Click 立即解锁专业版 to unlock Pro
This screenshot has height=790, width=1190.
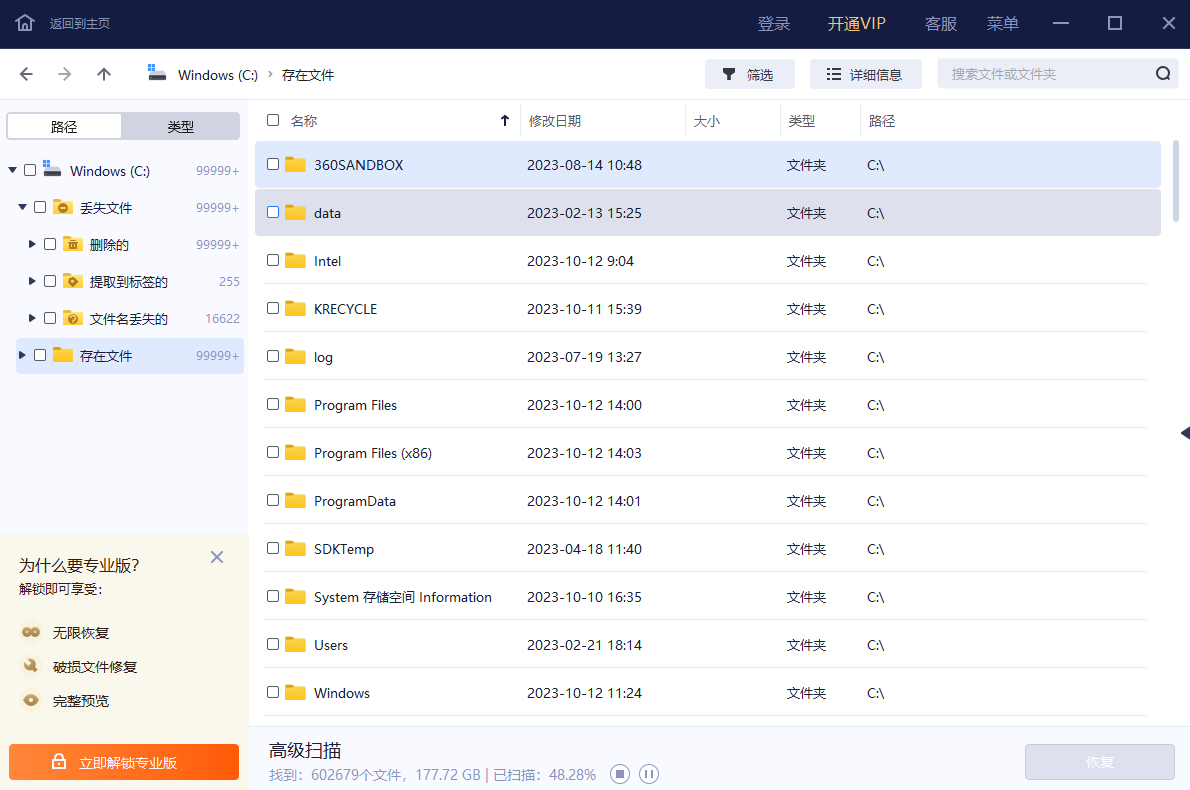[x=124, y=761]
